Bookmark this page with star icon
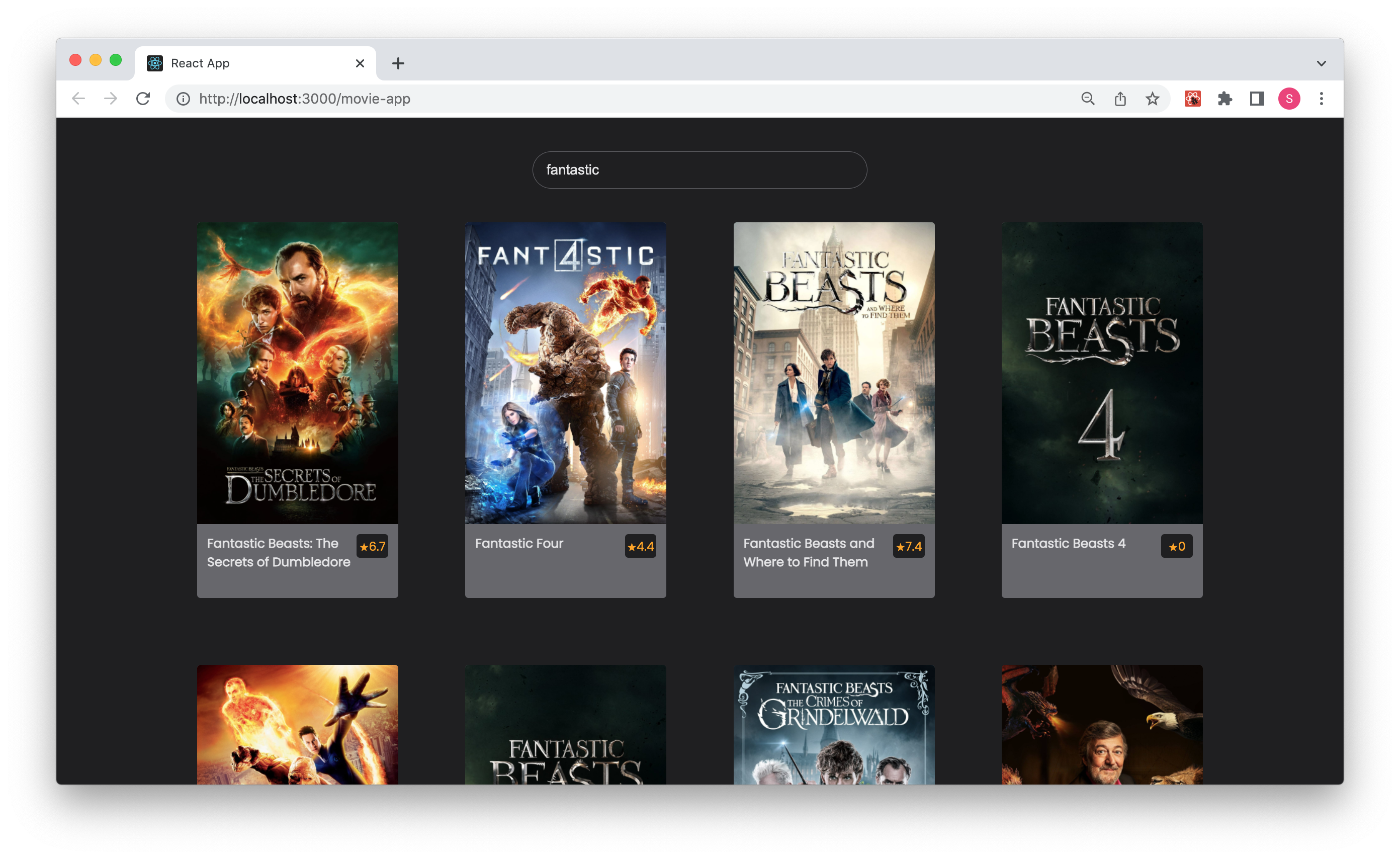Viewport: 1400px width, 859px height. [x=1152, y=99]
